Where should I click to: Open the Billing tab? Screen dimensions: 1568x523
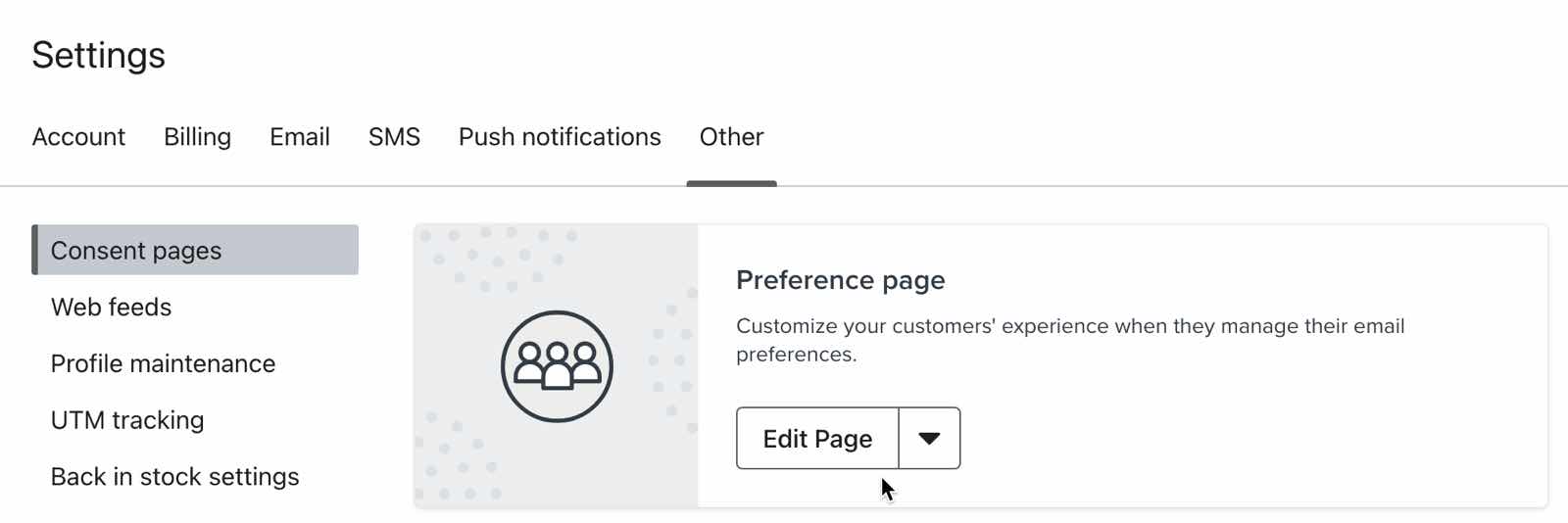click(197, 137)
